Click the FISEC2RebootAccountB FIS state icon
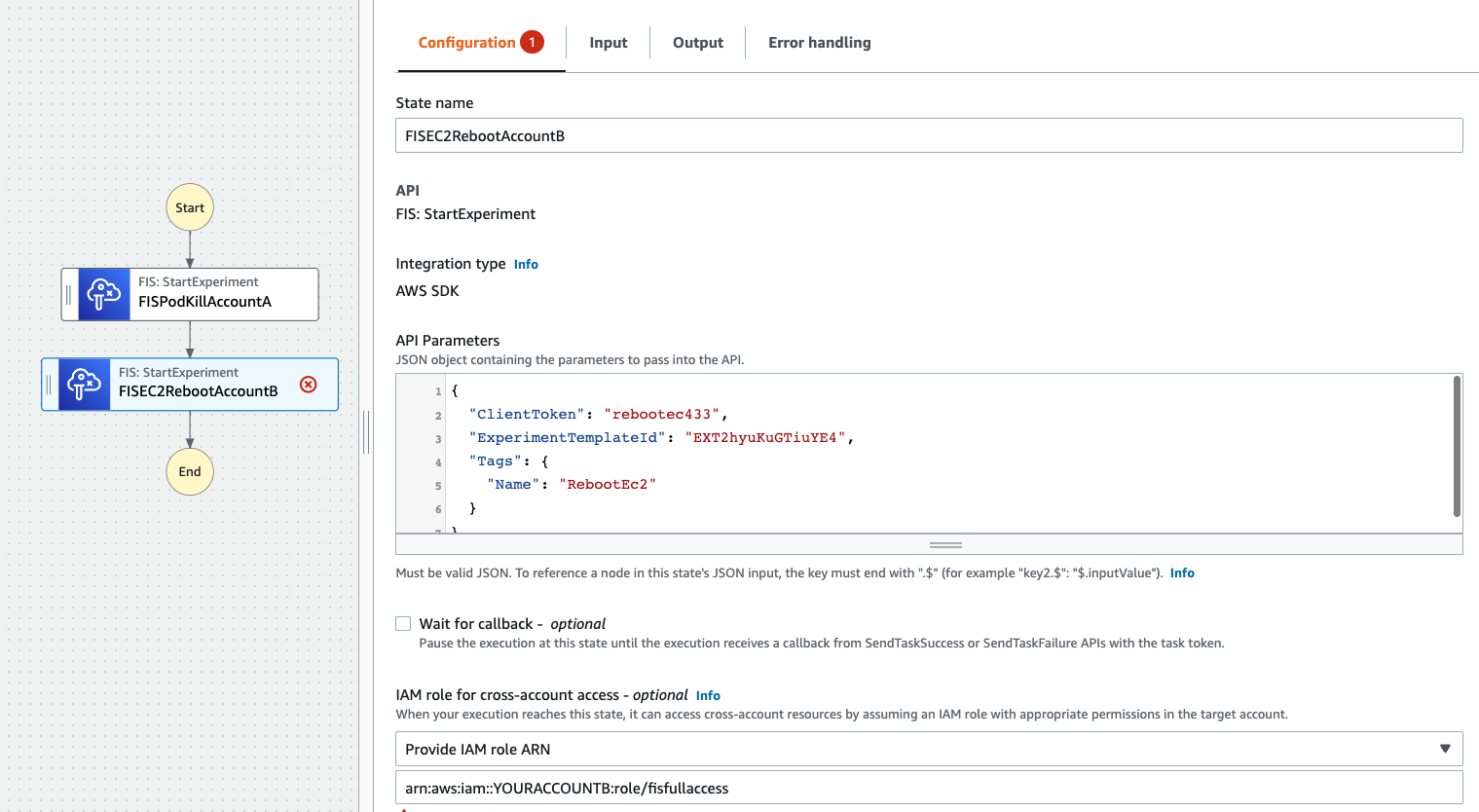1479x812 pixels. pos(85,385)
